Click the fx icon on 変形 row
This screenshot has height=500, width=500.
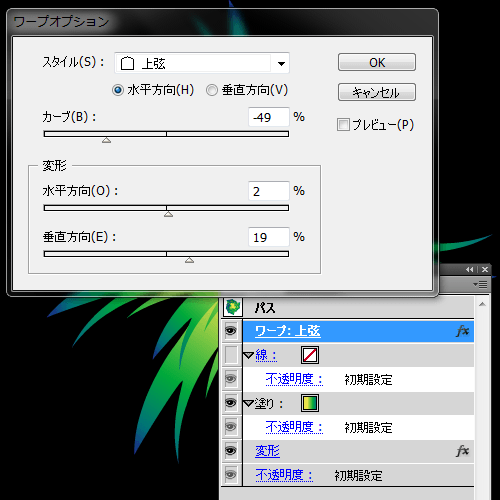[462, 451]
